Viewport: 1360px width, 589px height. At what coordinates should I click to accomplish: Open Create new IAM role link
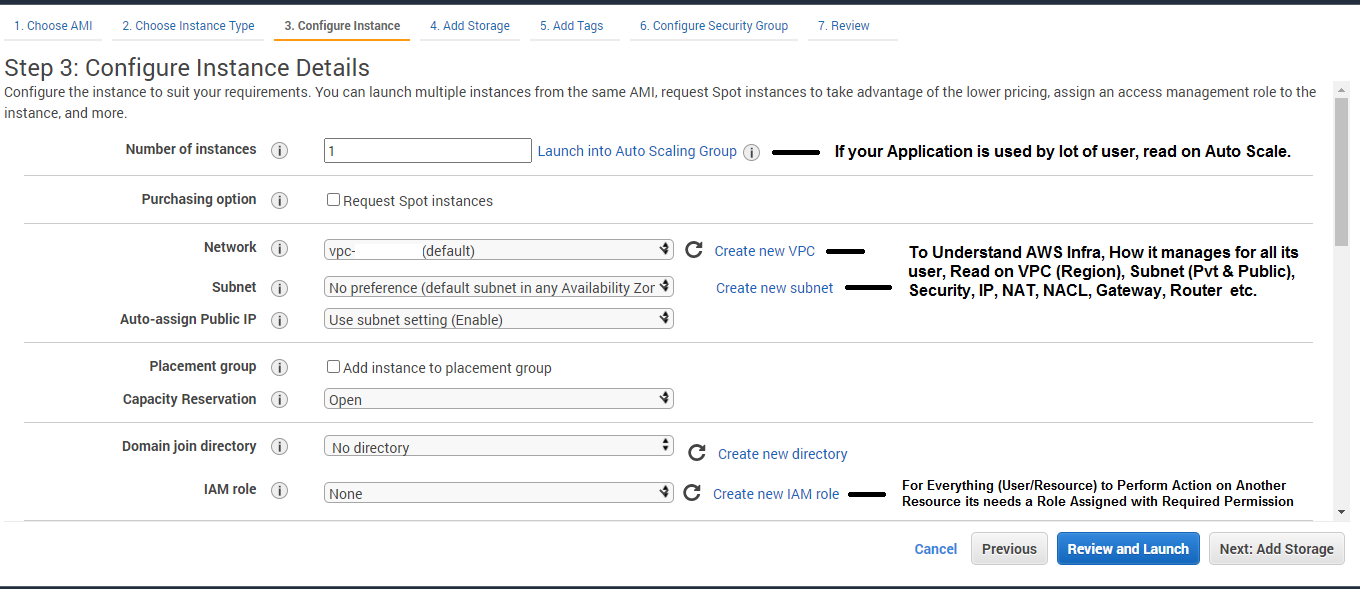(776, 494)
